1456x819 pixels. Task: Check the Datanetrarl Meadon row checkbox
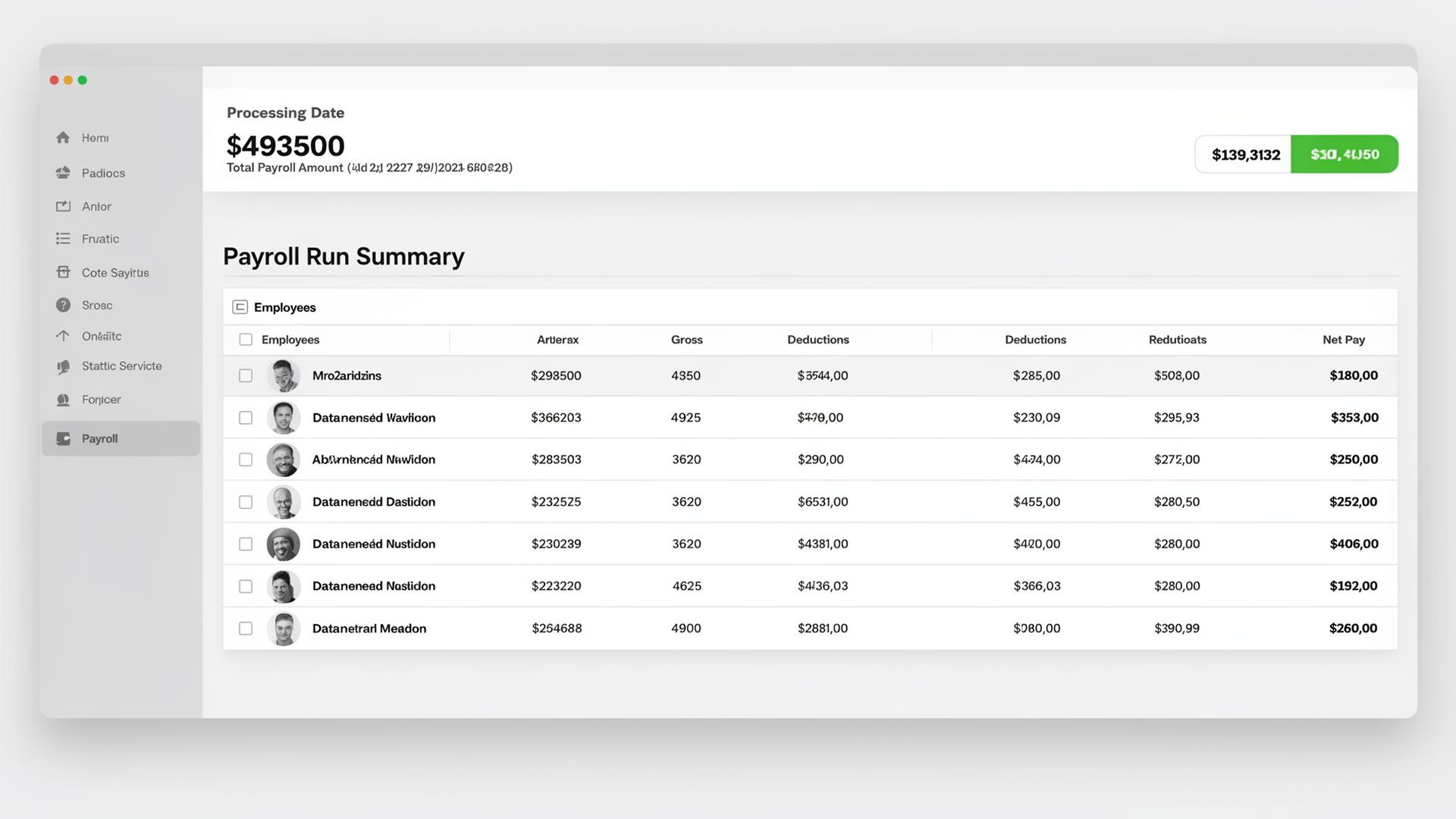(246, 629)
